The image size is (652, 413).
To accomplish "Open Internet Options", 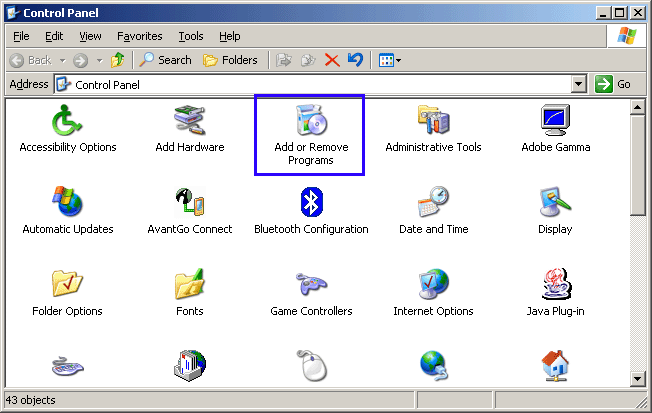I will tap(433, 293).
